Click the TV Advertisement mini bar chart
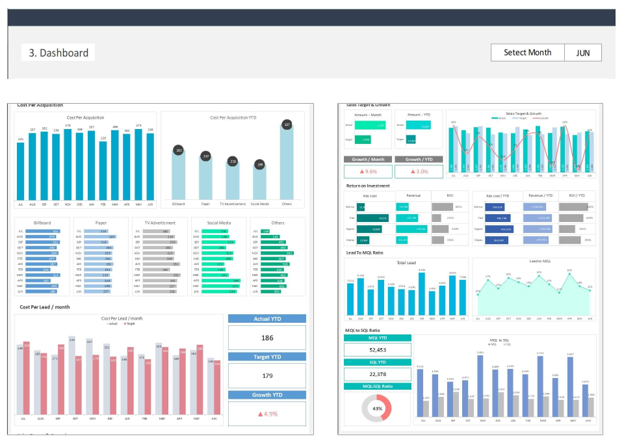The height and width of the screenshot is (444, 624). tap(160, 257)
